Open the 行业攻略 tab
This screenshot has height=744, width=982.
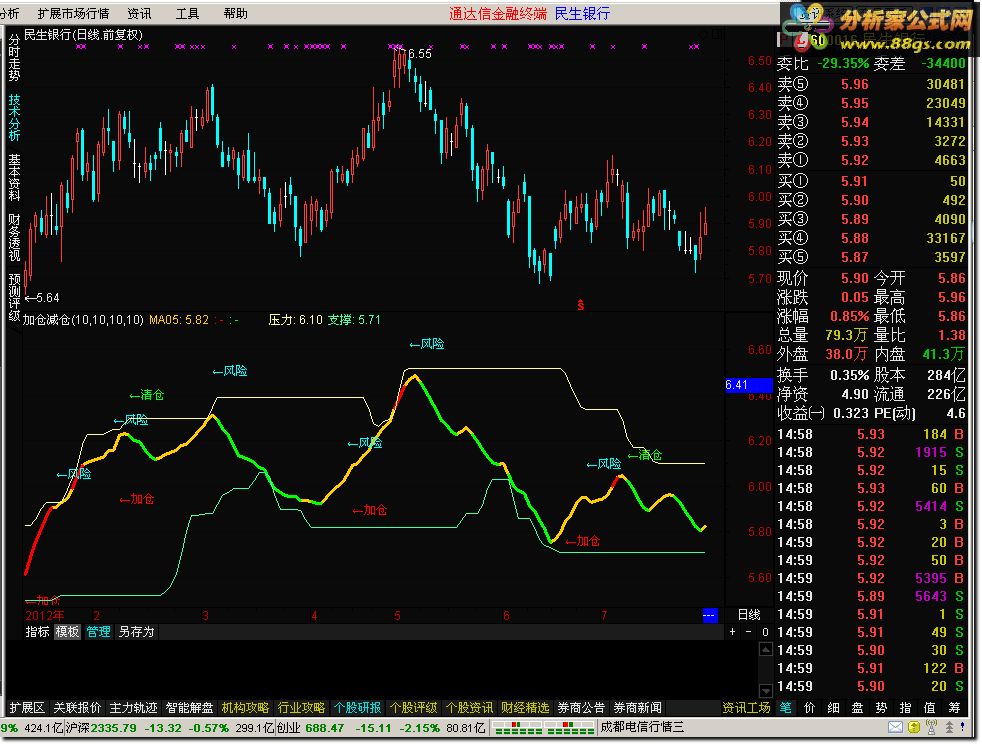point(301,708)
